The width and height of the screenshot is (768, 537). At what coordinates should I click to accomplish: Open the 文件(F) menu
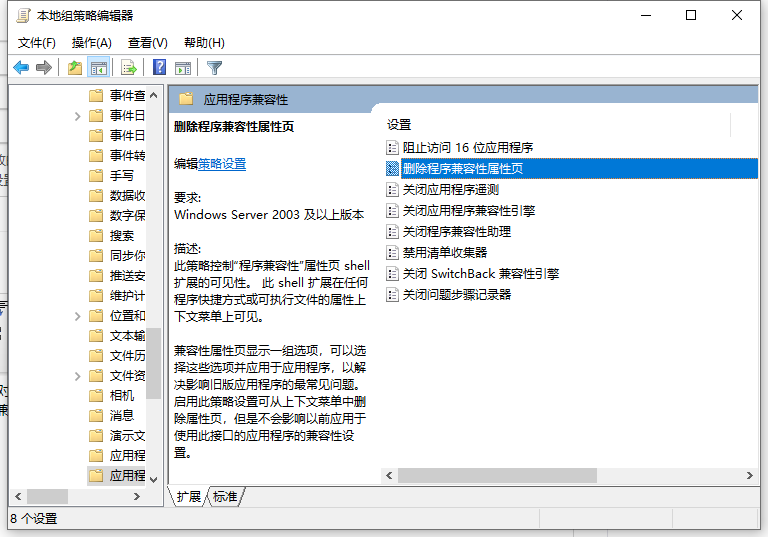tap(37, 43)
